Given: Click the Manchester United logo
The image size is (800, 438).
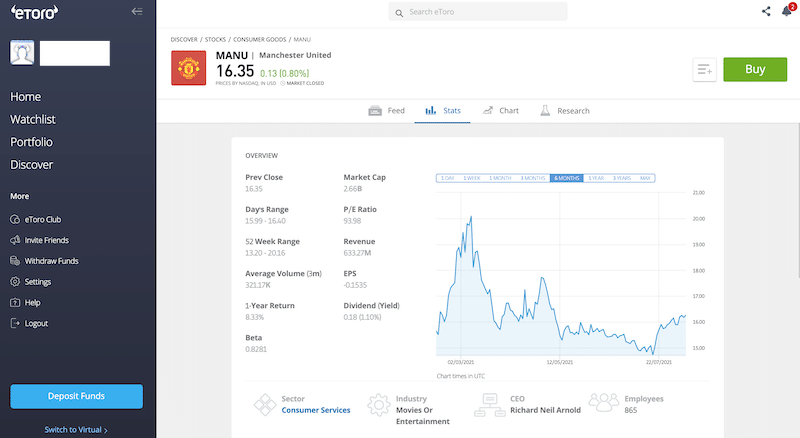Looking at the screenshot, I should click(189, 68).
